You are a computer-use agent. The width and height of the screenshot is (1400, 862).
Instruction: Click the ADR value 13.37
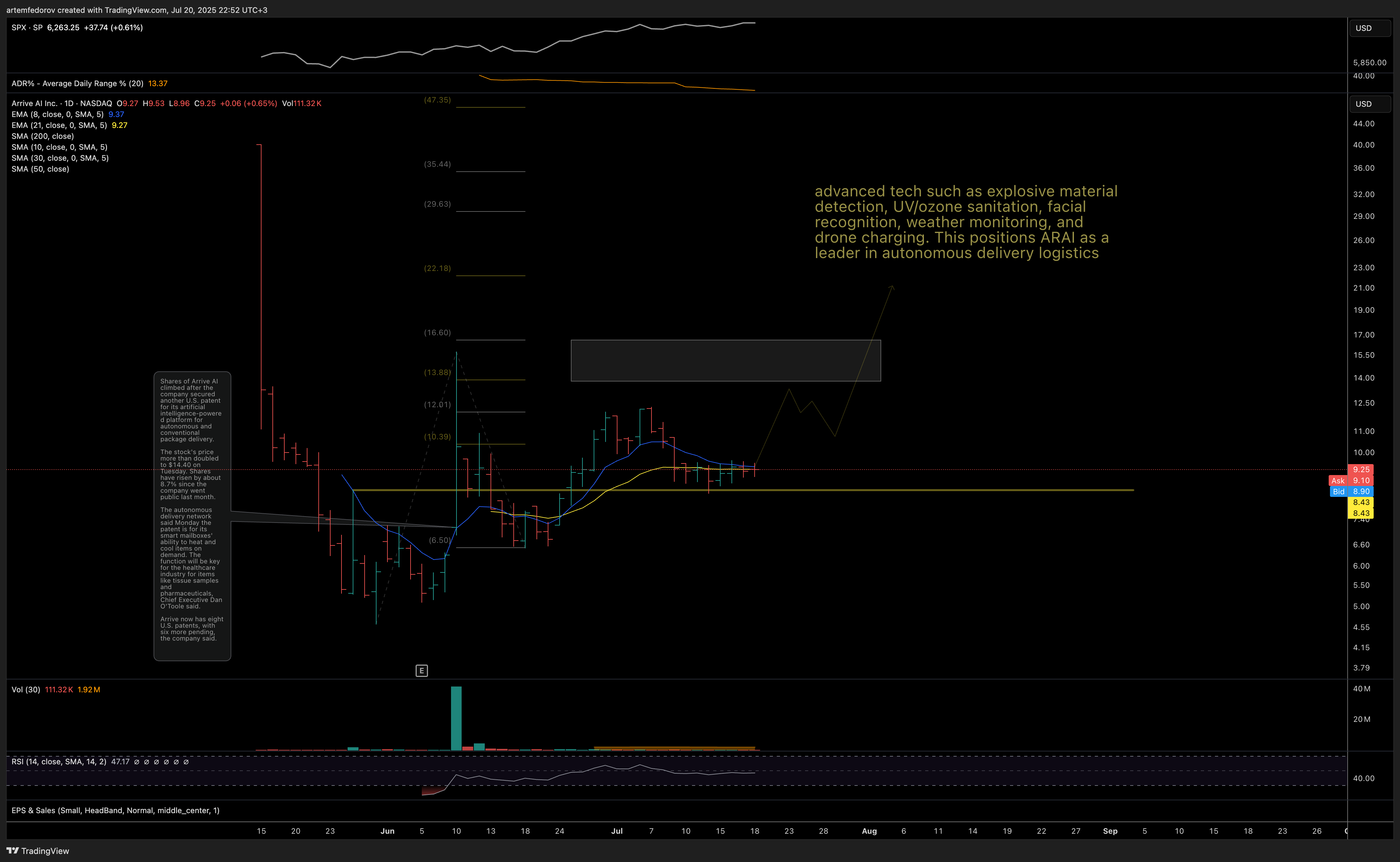pos(158,83)
